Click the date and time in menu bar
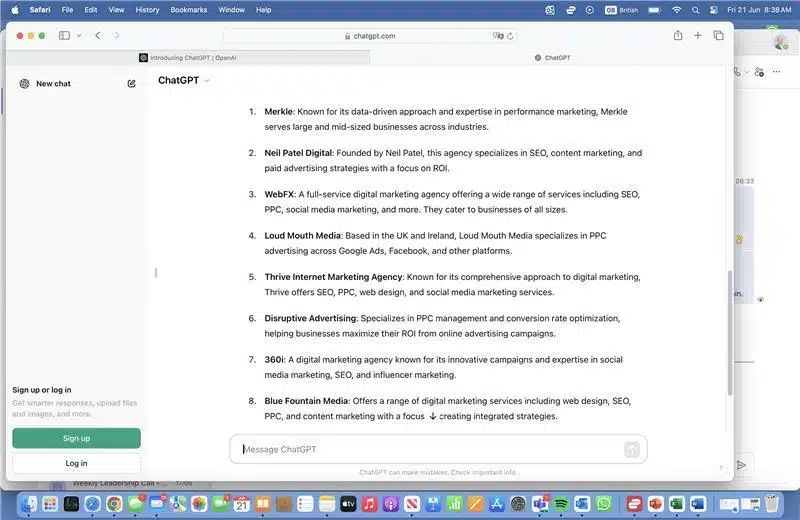This screenshot has width=800, height=520. pyautogui.click(x=759, y=10)
